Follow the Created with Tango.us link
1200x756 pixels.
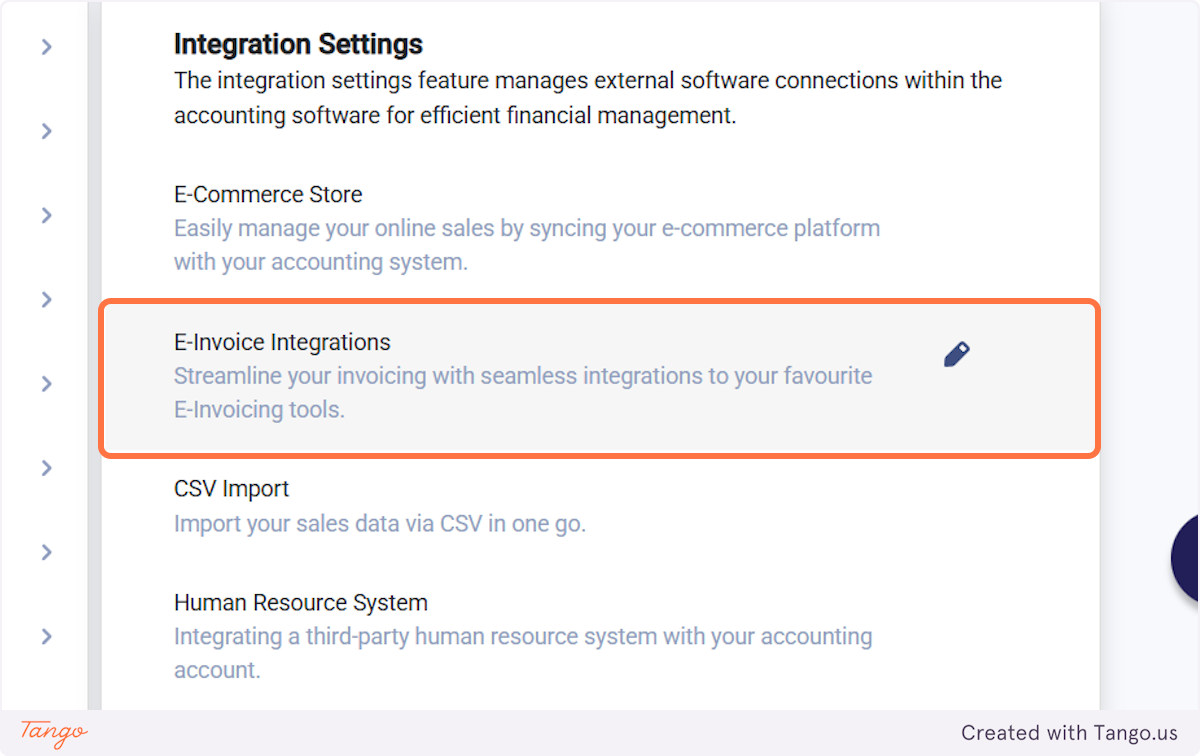coord(1069,733)
